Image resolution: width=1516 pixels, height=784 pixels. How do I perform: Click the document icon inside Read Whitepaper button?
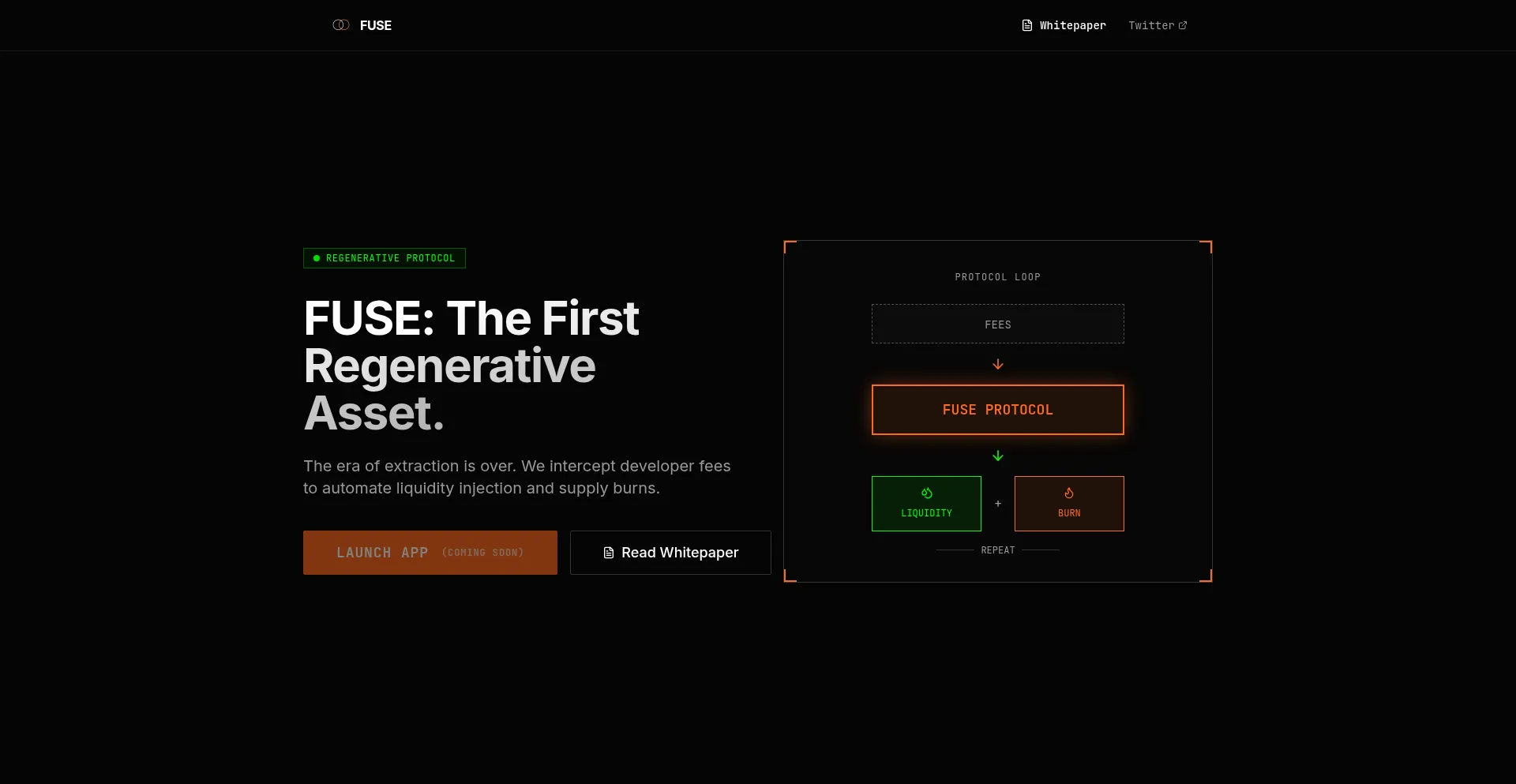pyautogui.click(x=608, y=553)
